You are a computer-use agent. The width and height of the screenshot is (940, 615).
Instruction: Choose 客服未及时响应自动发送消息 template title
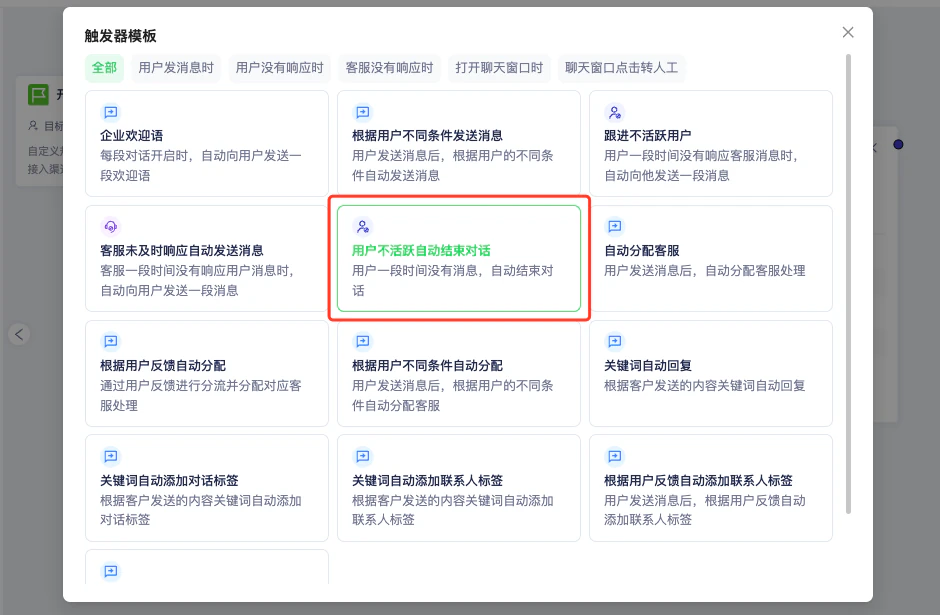coord(182,251)
